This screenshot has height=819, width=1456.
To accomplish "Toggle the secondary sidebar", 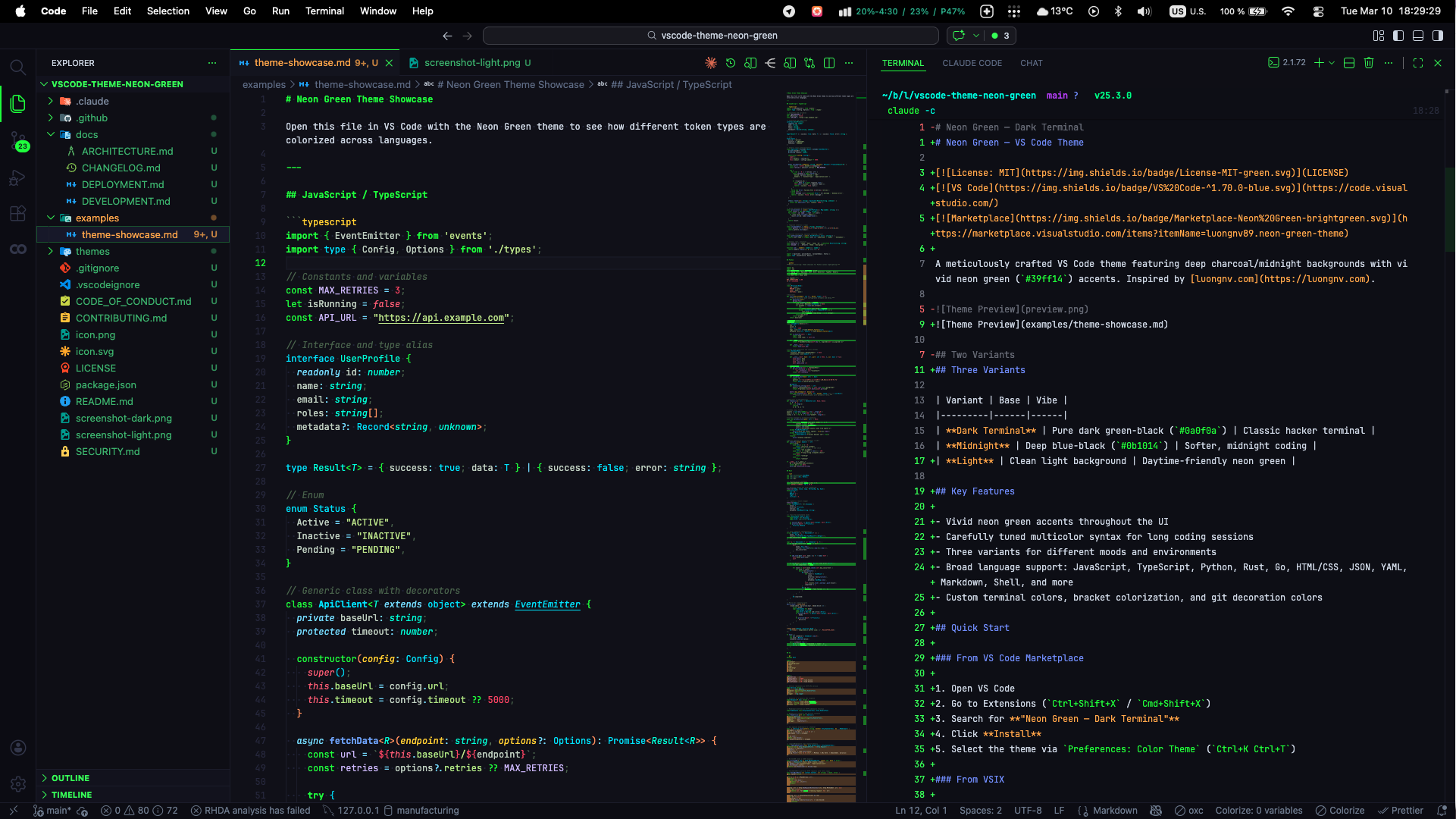I will 1438,36.
